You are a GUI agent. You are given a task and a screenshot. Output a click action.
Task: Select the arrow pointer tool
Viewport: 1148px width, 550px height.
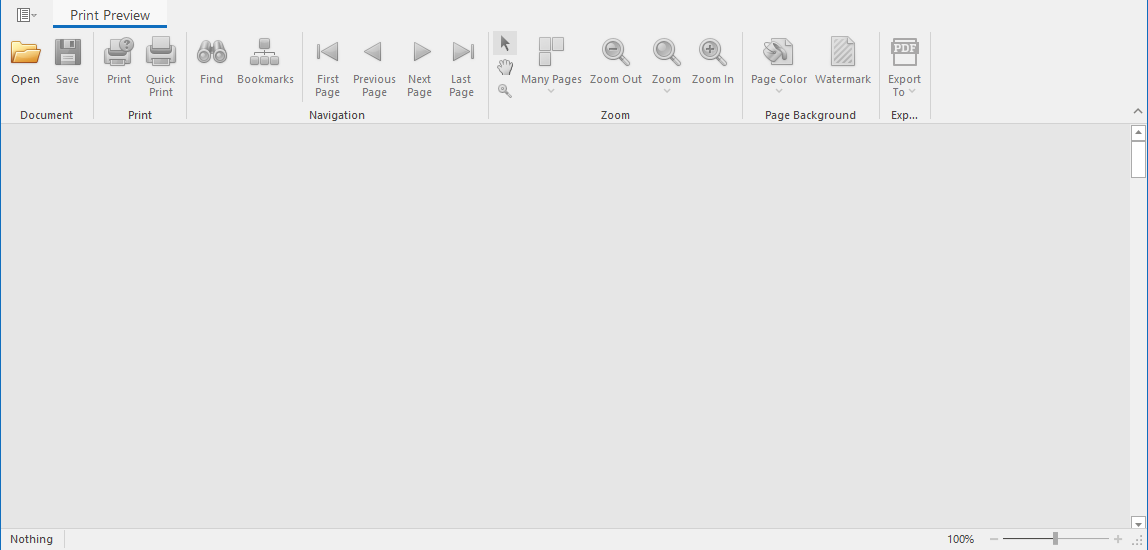(x=505, y=43)
